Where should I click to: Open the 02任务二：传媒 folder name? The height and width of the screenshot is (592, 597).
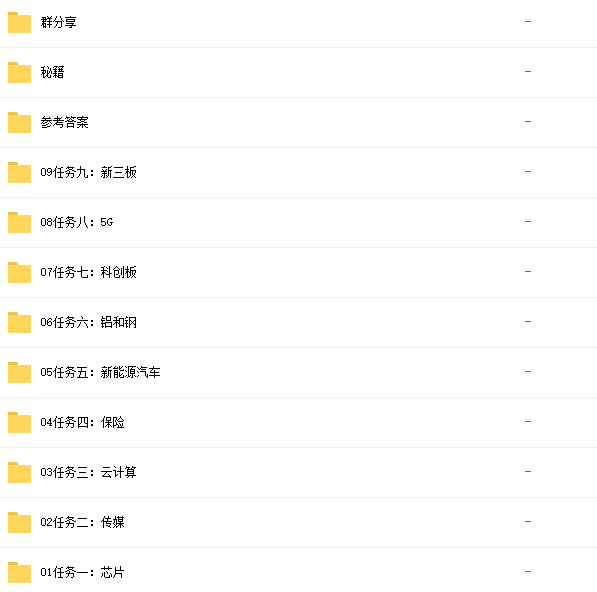(x=82, y=522)
